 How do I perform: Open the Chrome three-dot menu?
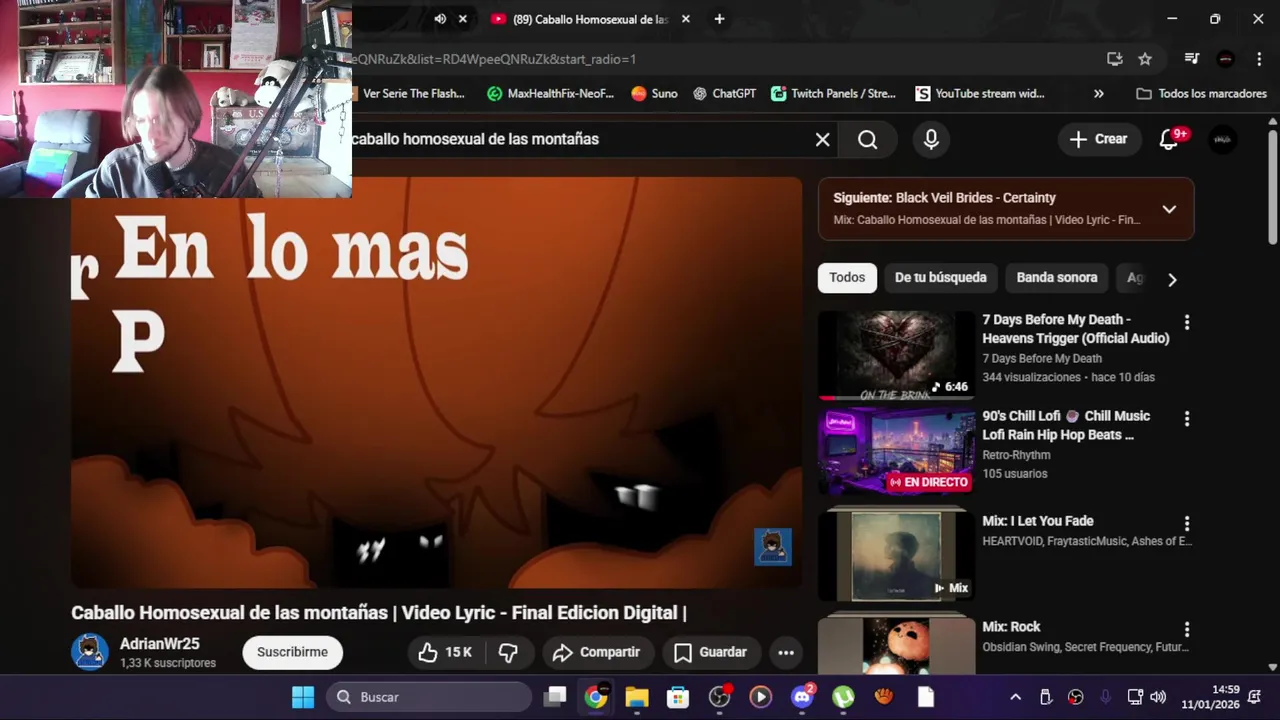1258,59
